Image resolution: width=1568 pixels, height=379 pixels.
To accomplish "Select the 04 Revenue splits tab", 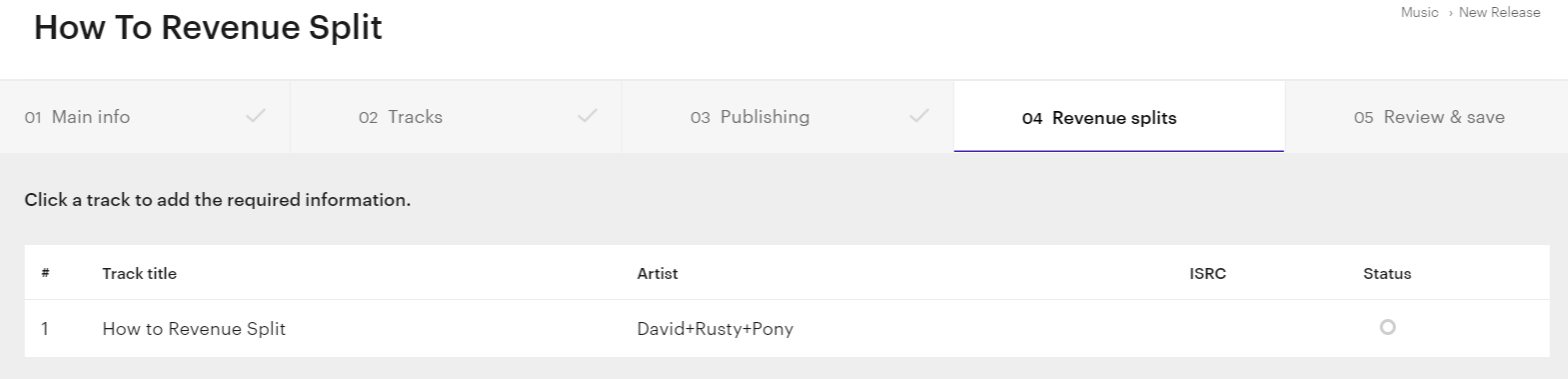I will 1119,117.
